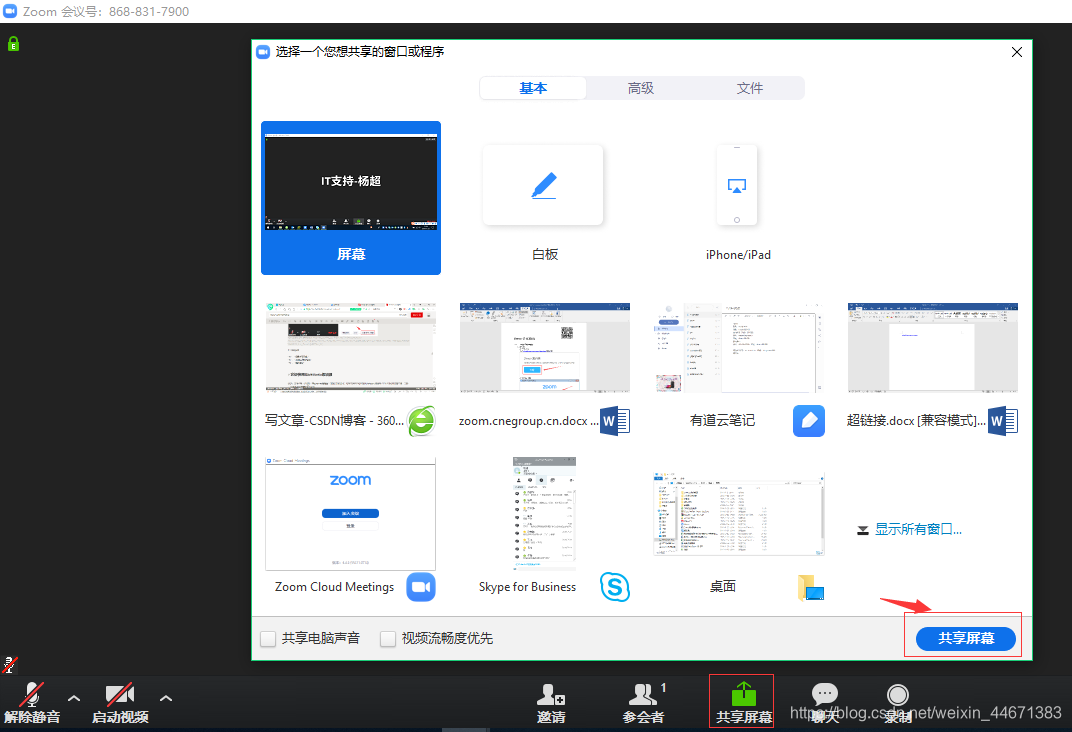Select the CSDN blog window thumbnail
Image resolution: width=1072 pixels, height=732 pixels.
click(x=351, y=347)
